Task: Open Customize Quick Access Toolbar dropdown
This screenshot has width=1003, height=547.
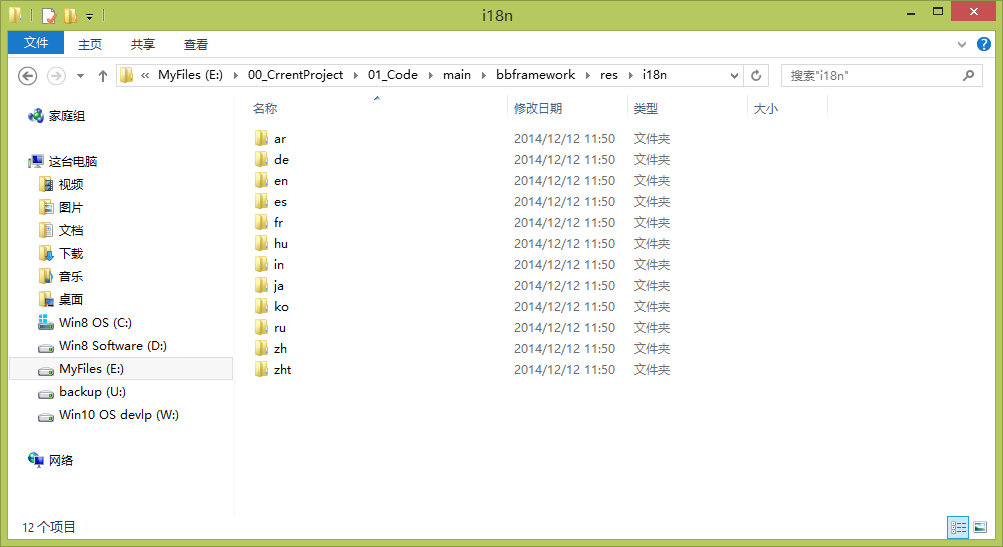Action: 90,16
